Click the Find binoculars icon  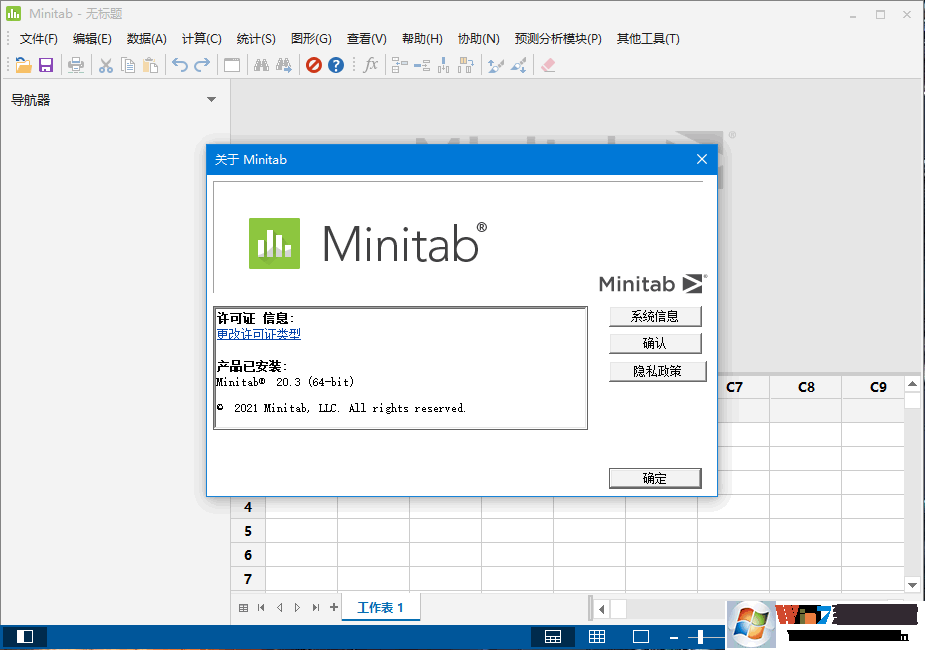[x=261, y=65]
